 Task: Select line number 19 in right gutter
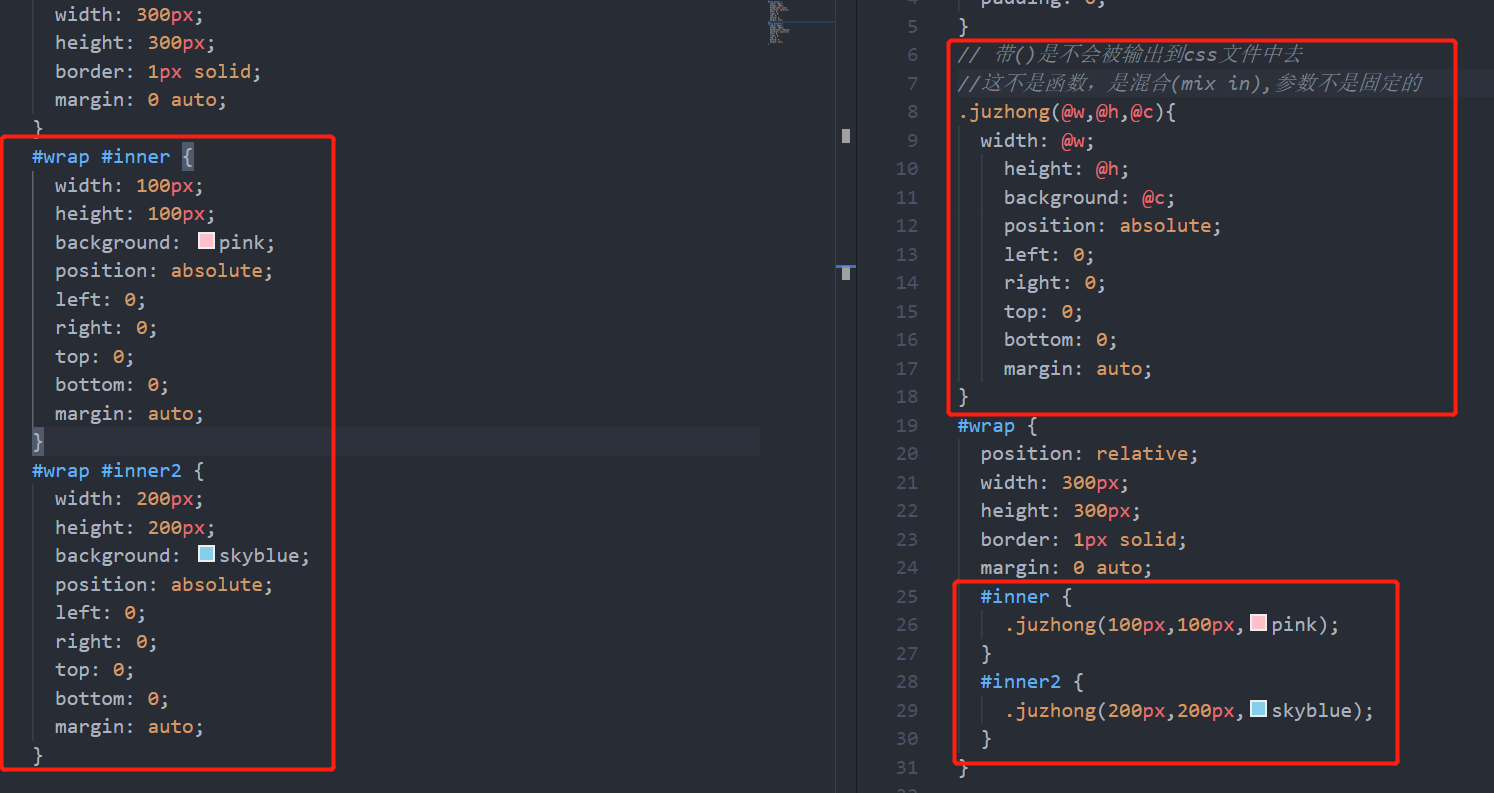pos(907,426)
